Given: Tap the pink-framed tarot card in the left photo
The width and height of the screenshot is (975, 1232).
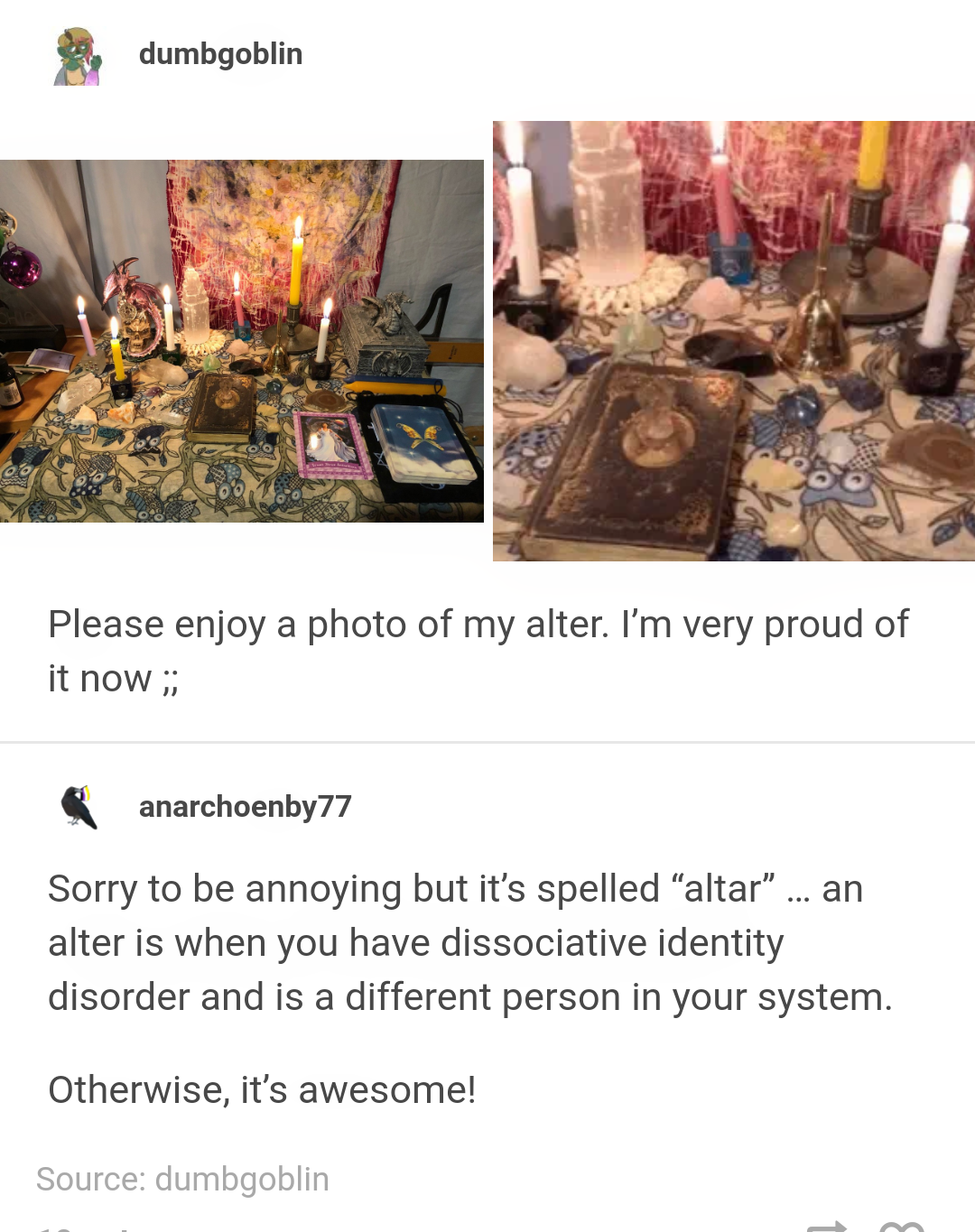Looking at the screenshot, I should 332,445.
